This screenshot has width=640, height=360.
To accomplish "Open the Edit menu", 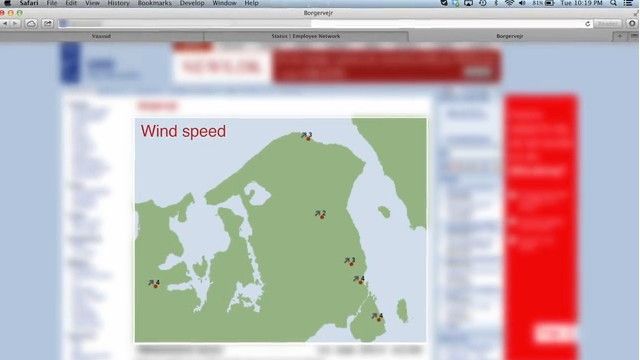I will (71, 3).
